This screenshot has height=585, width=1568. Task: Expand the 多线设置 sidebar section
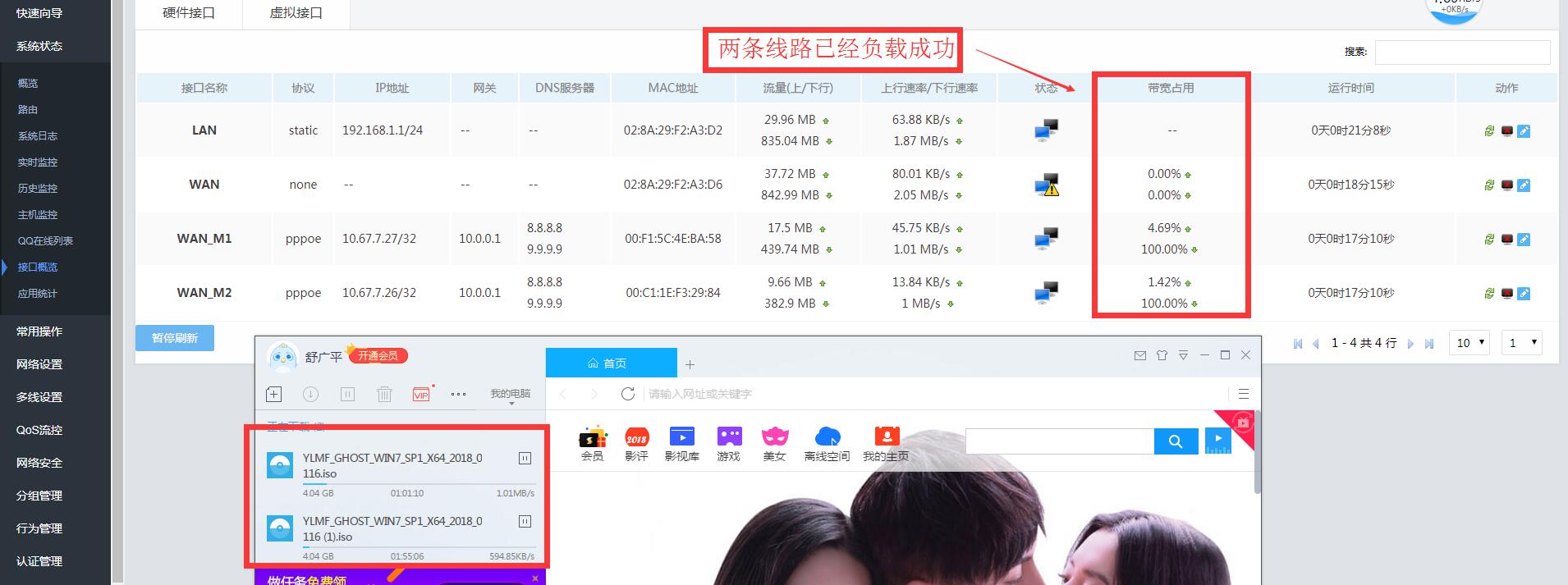pyautogui.click(x=39, y=397)
